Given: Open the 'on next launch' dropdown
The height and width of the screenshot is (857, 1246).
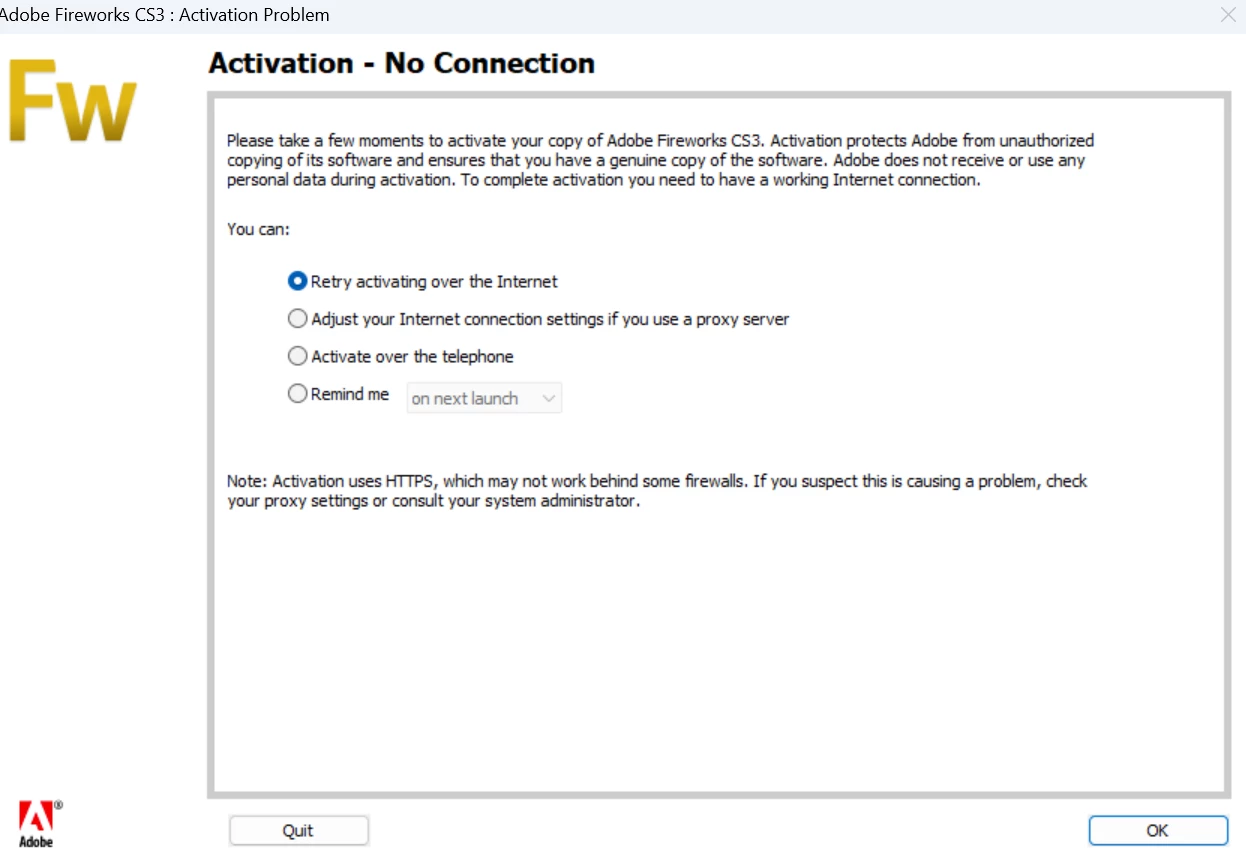Looking at the screenshot, I should [x=484, y=398].
